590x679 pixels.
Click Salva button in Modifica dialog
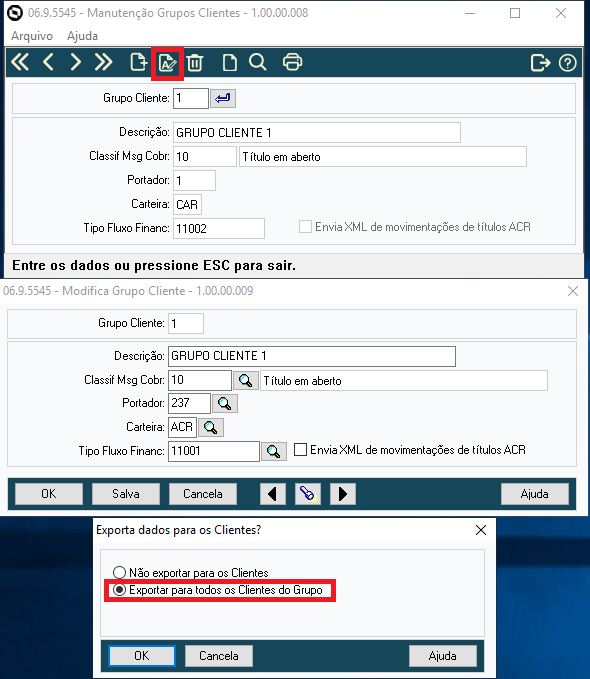(x=126, y=494)
